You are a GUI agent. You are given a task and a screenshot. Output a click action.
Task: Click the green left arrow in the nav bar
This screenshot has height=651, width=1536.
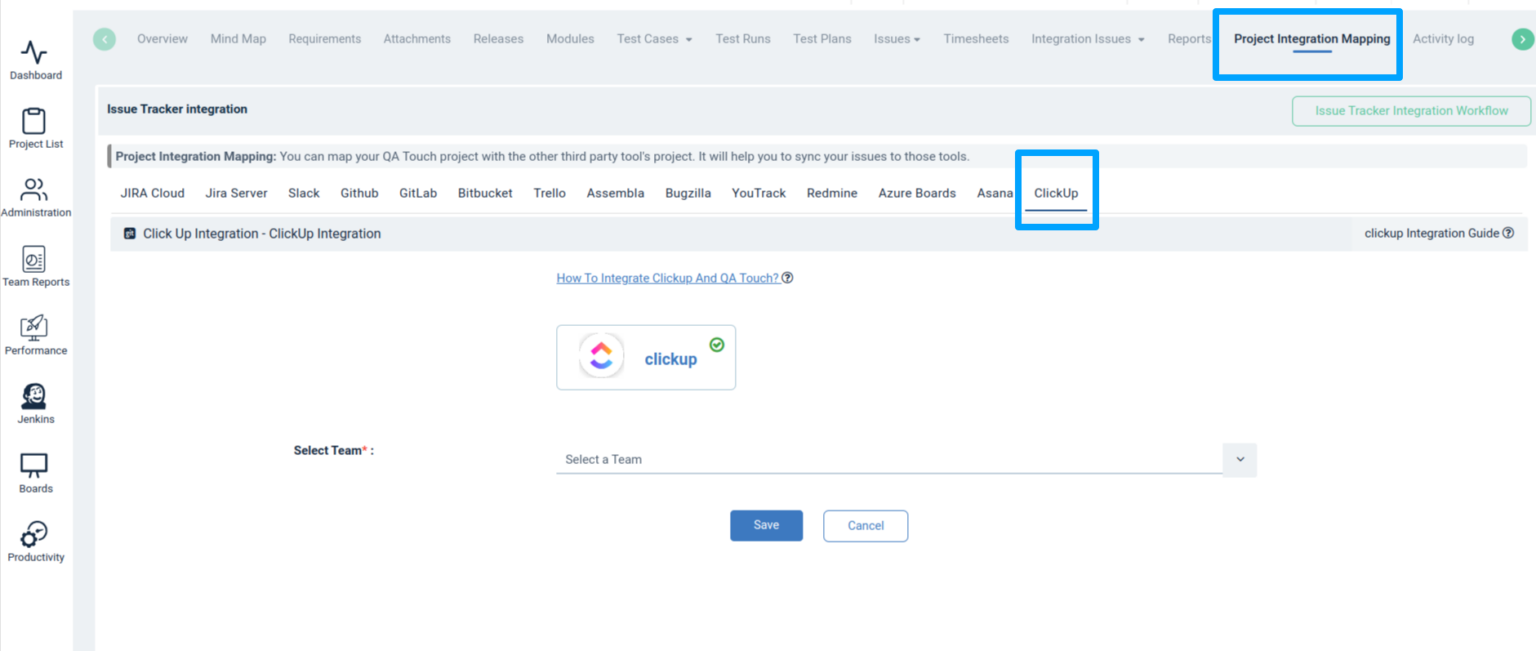click(104, 39)
